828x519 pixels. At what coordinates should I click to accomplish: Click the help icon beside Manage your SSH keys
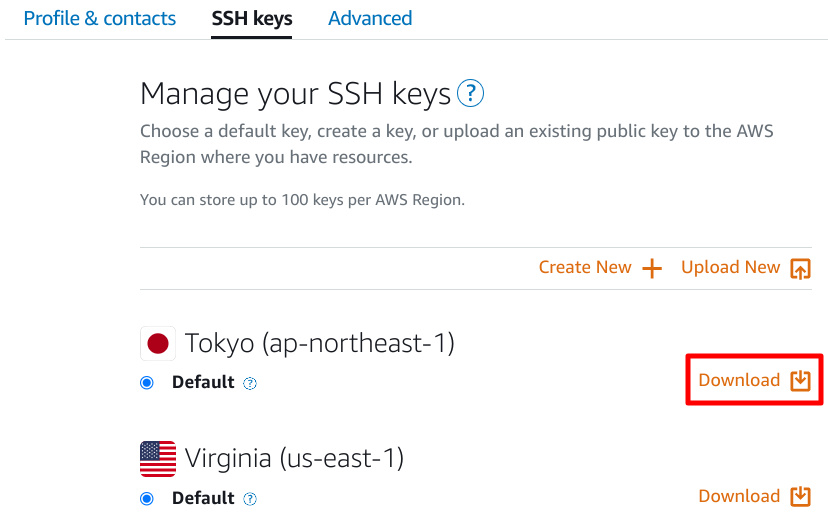(470, 93)
